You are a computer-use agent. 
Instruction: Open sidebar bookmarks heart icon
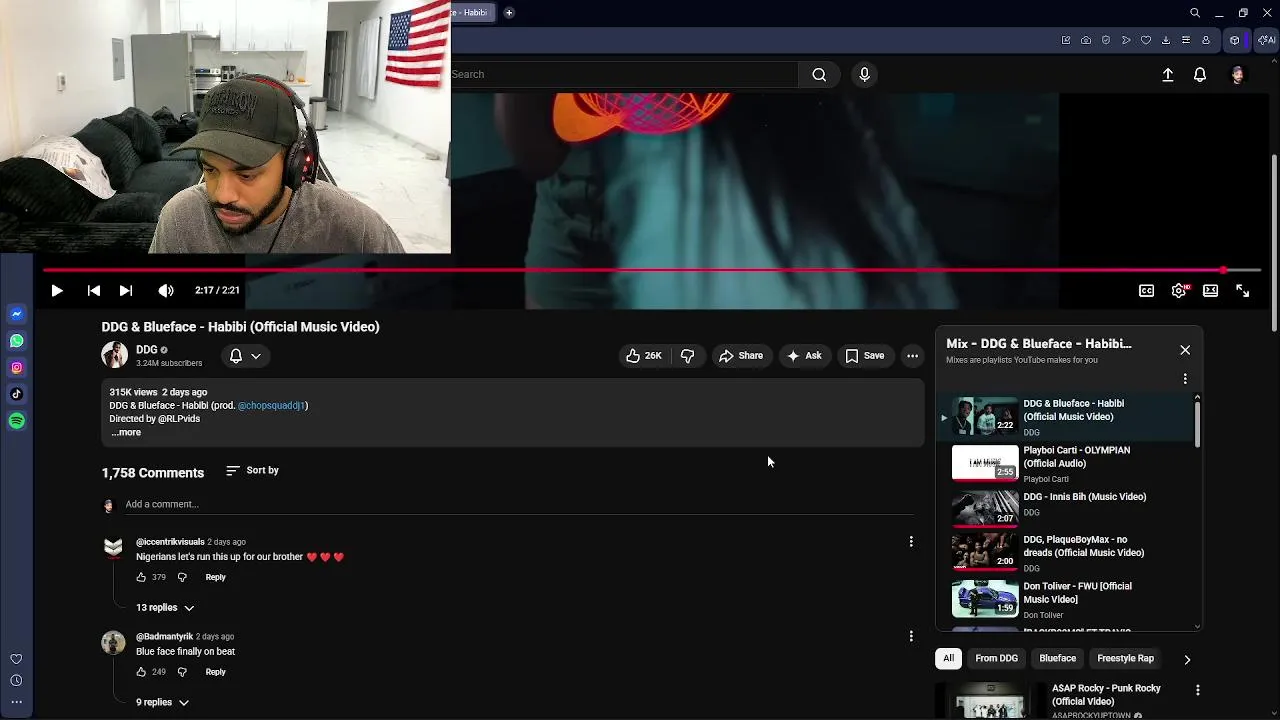pos(16,659)
